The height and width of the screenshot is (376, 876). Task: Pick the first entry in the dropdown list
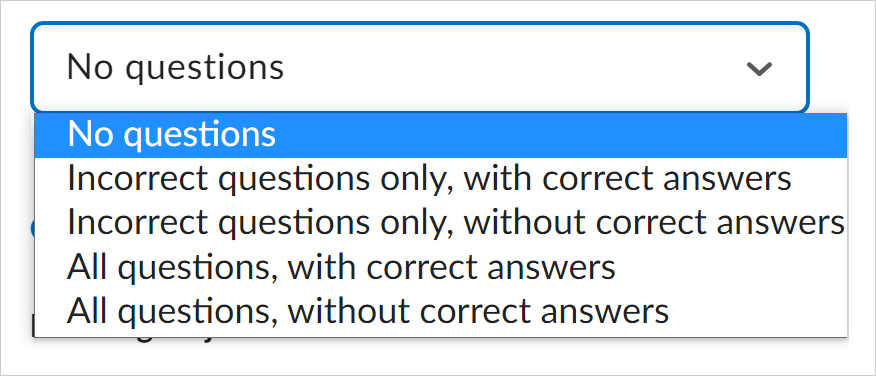[441, 135]
